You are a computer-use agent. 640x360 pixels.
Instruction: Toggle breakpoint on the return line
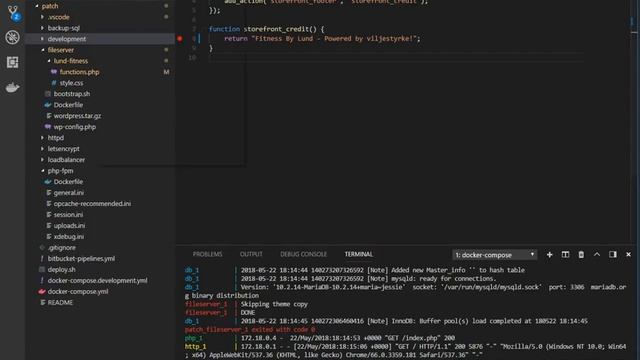(x=180, y=38)
